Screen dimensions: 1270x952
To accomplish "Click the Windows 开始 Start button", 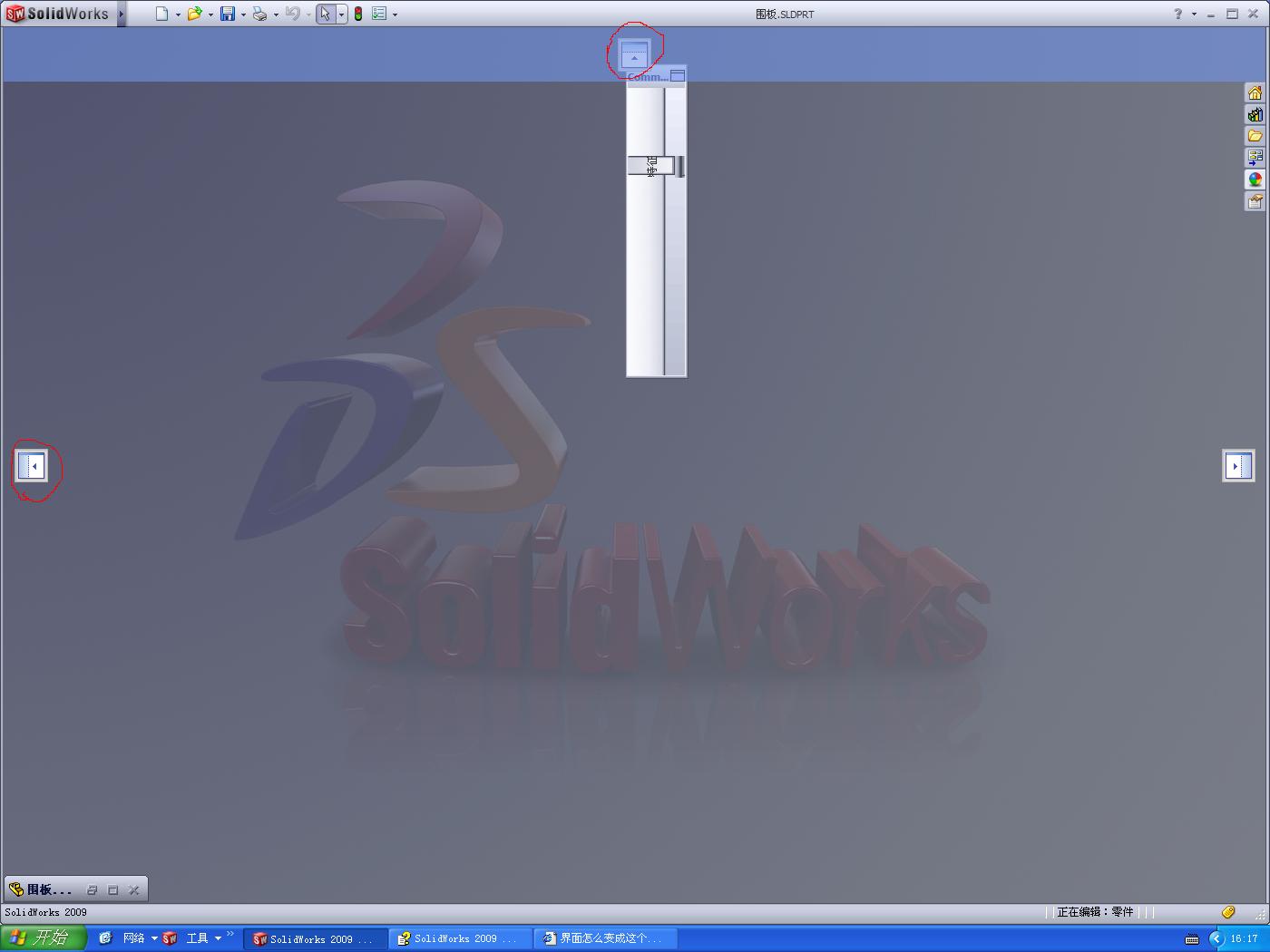I will tap(44, 938).
